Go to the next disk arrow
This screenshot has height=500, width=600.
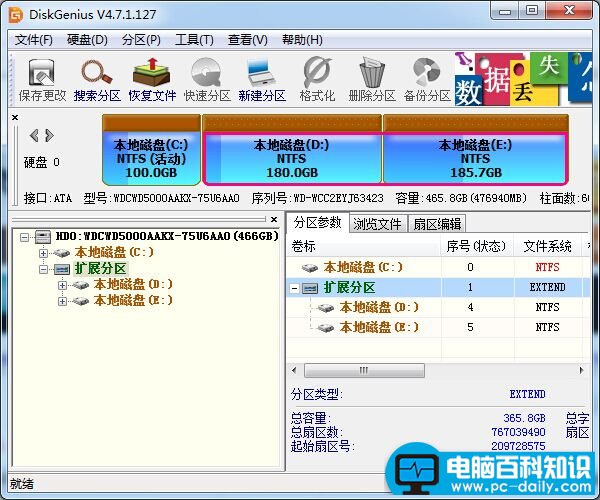click(49, 135)
